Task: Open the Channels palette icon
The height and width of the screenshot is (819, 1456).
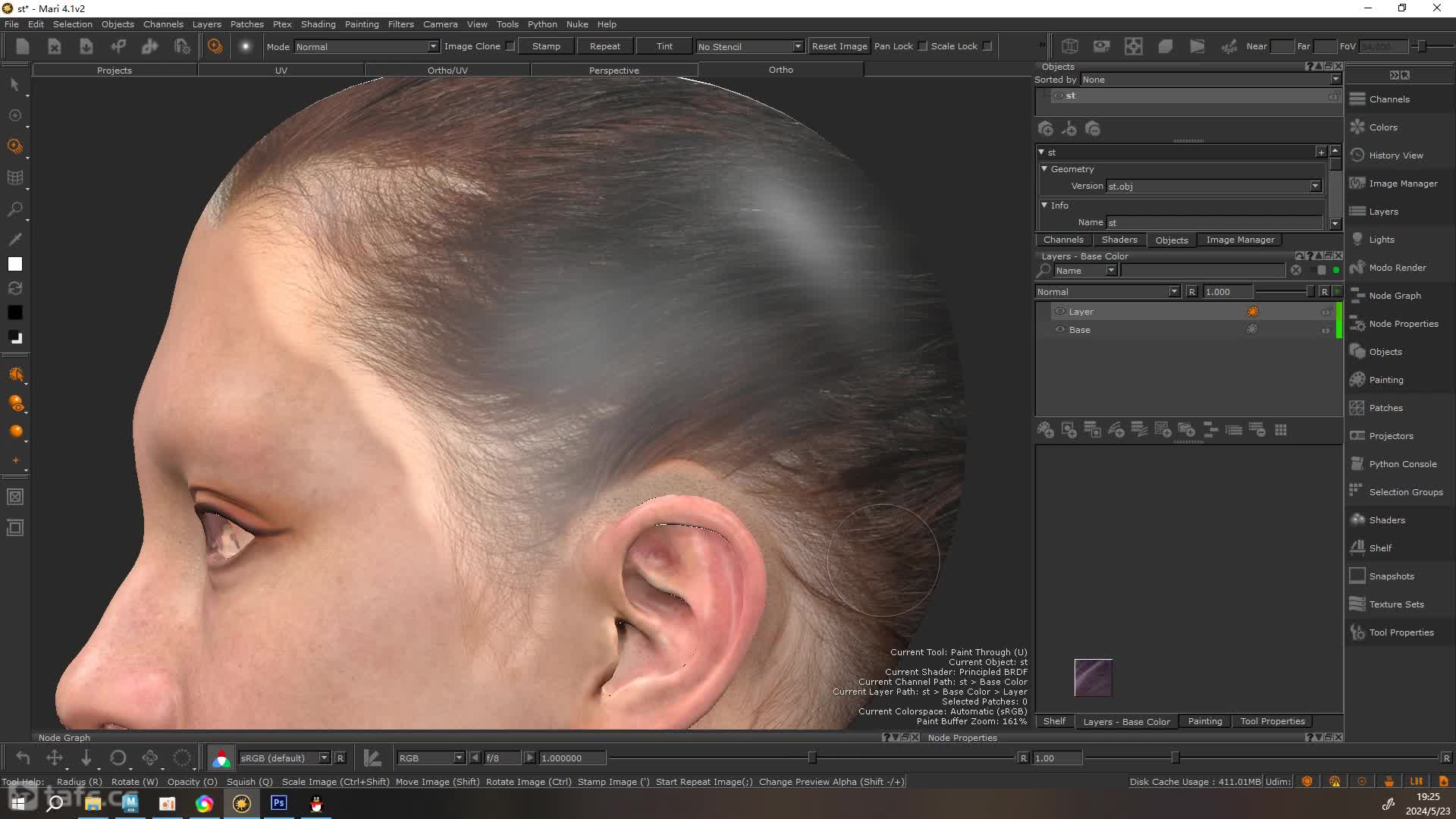Action: pos(1357,99)
